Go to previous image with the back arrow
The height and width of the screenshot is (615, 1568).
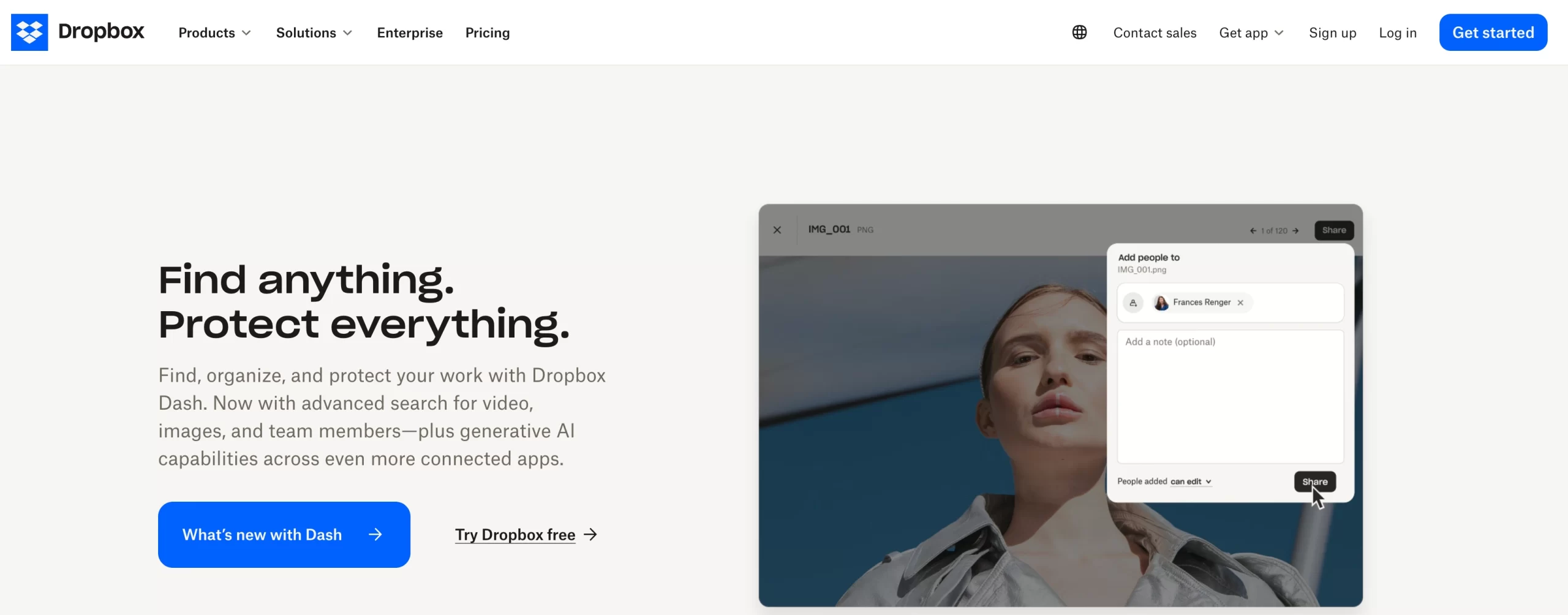point(1253,230)
